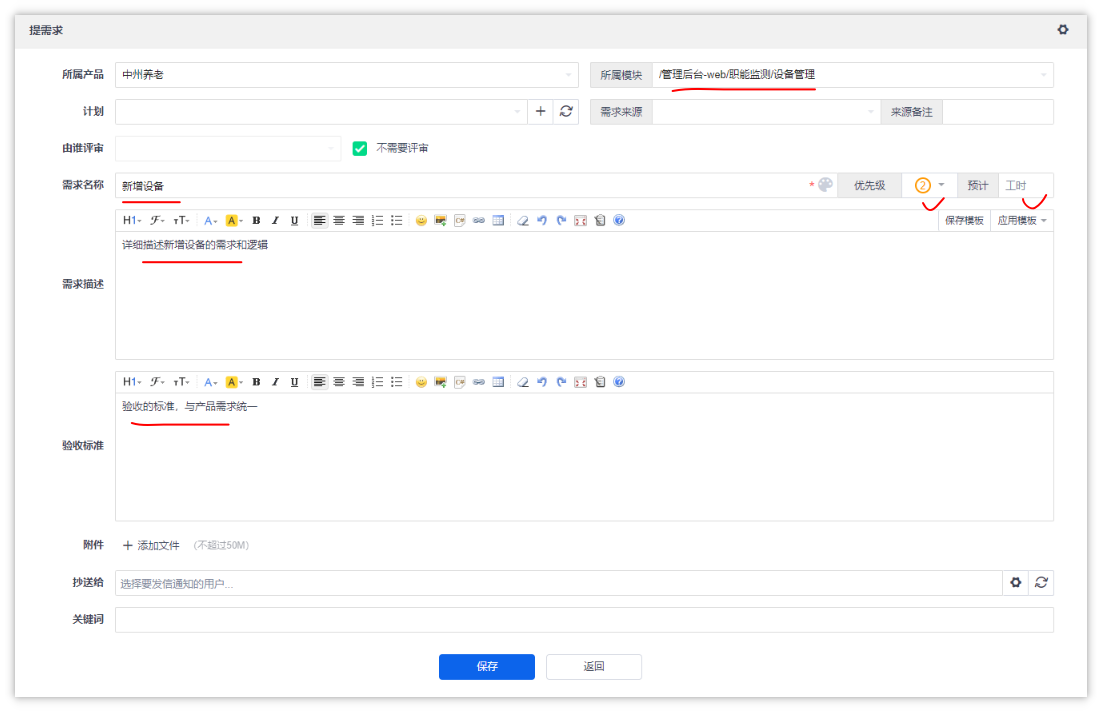Open the H1 heading dropdown in 需求描述 toolbar

pos(132,221)
